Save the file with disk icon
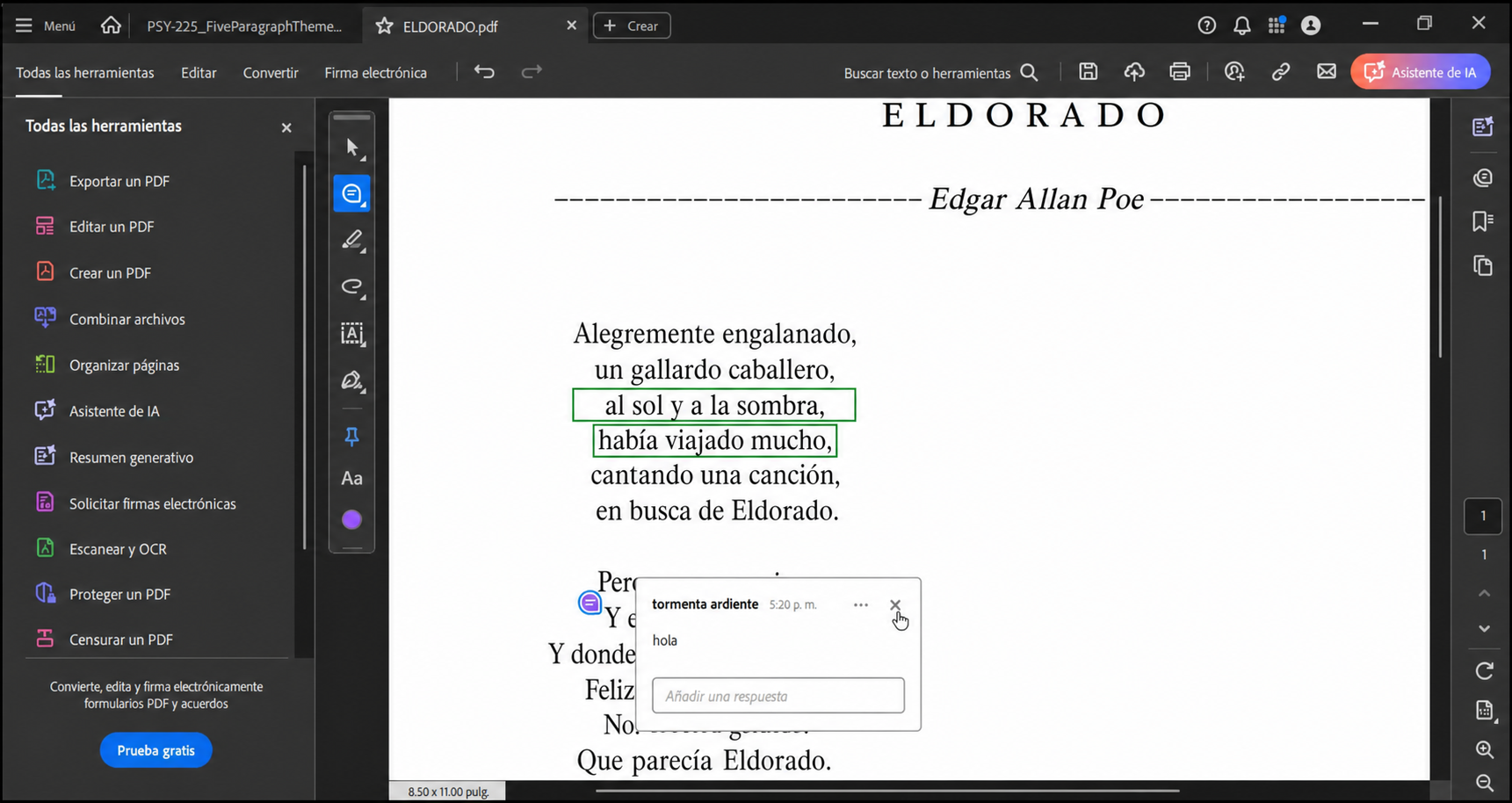 click(1088, 72)
